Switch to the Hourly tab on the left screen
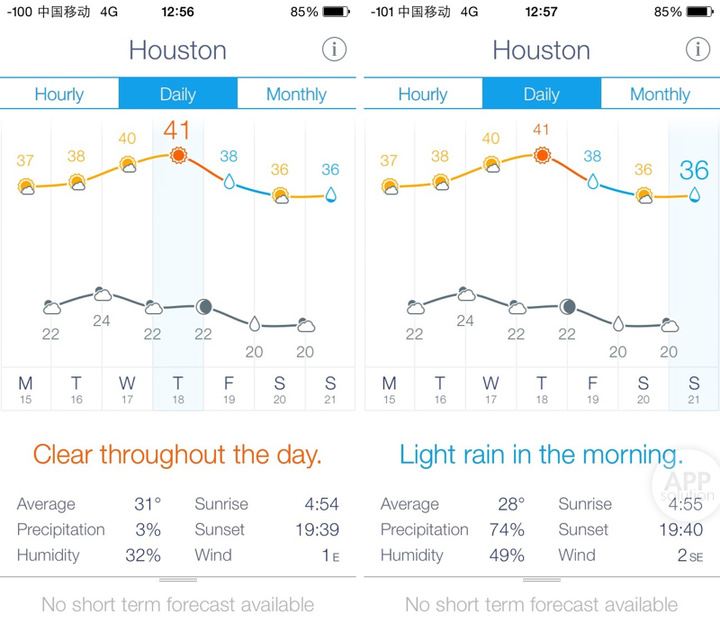This screenshot has width=720, height=632. (59, 94)
